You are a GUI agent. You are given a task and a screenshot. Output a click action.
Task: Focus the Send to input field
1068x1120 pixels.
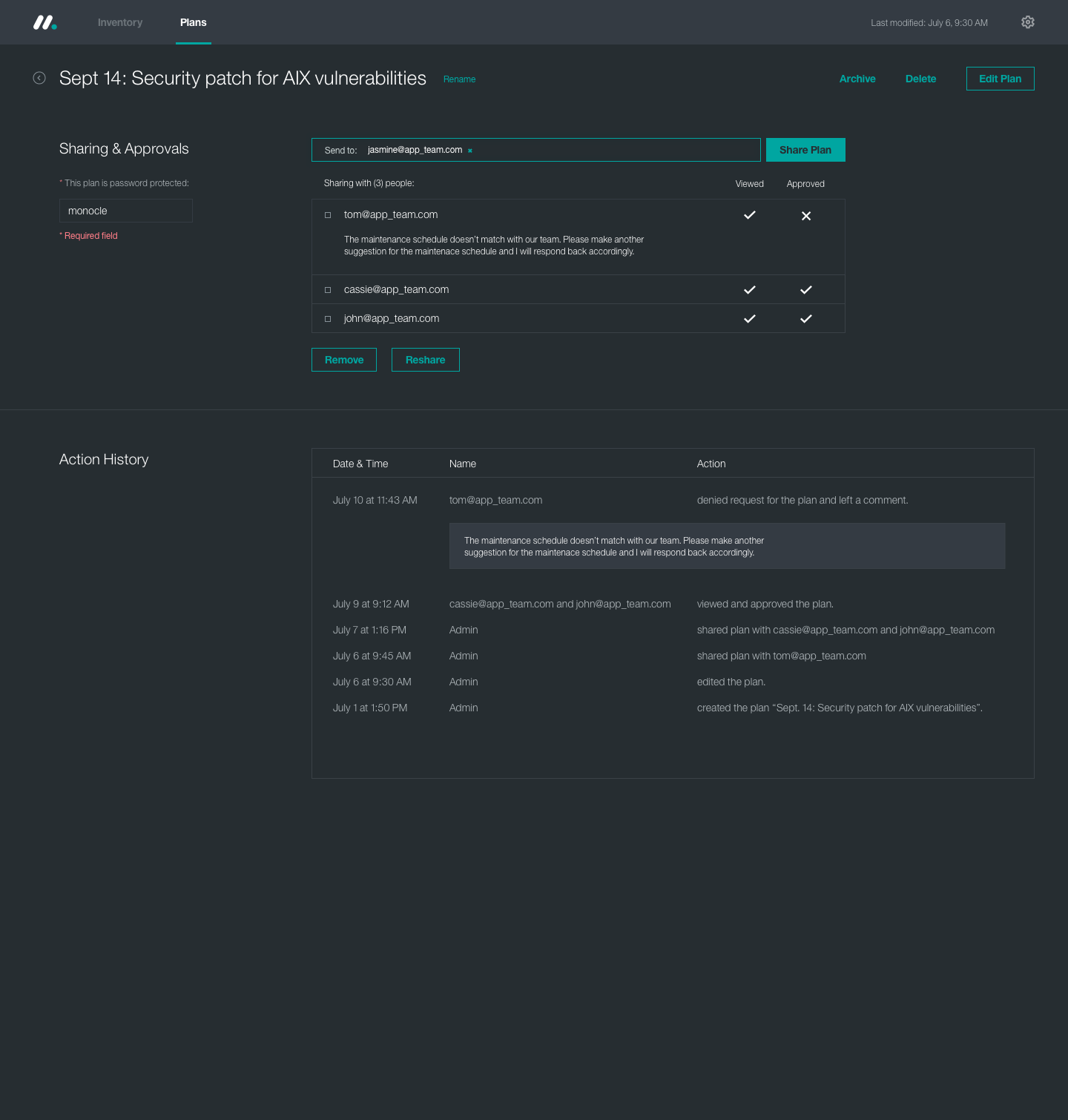click(x=536, y=150)
